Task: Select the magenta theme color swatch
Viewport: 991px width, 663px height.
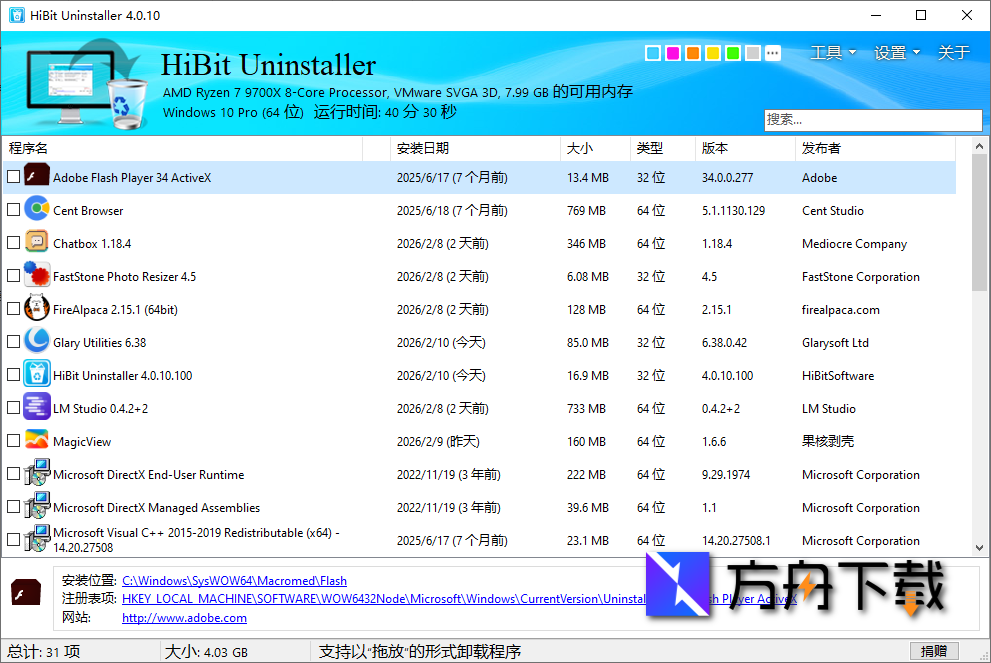Action: pyautogui.click(x=672, y=52)
